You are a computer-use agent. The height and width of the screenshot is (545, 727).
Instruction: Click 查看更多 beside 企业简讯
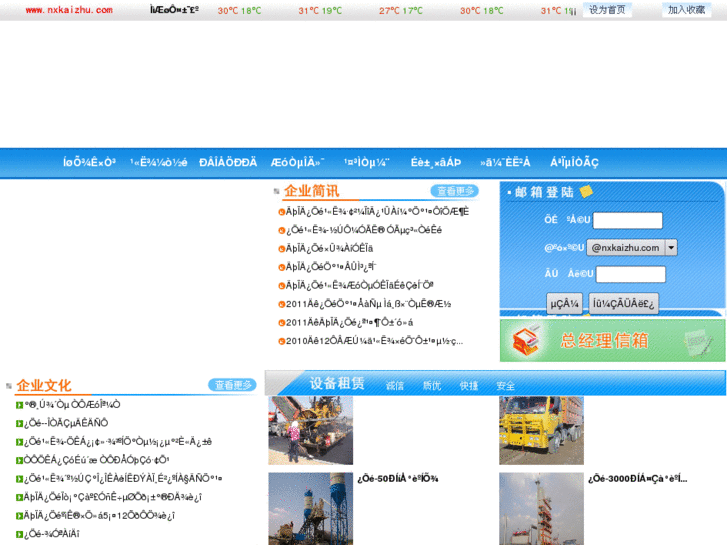click(x=454, y=191)
